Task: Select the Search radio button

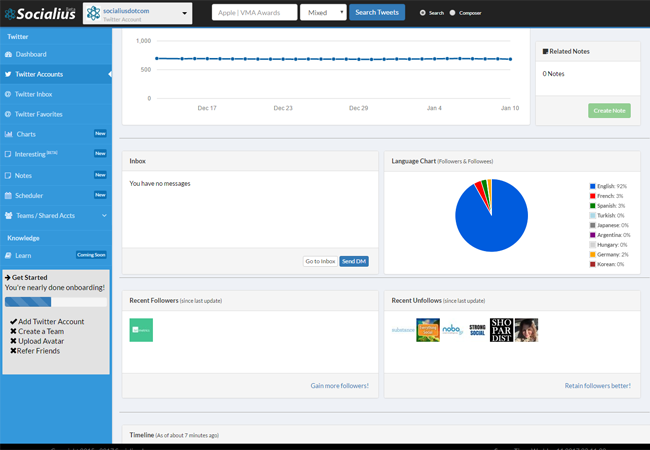Action: 422,13
